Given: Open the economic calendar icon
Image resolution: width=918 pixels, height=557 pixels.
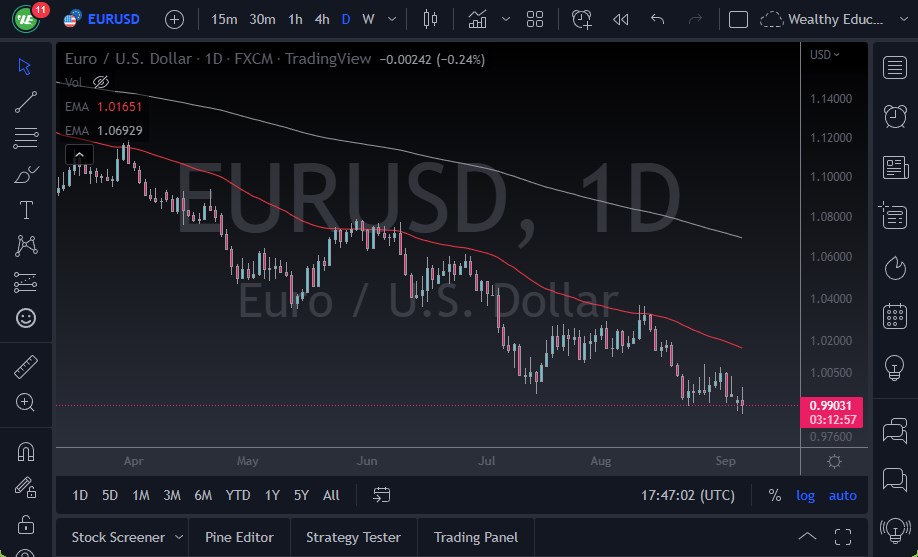Looking at the screenshot, I should point(895,317).
